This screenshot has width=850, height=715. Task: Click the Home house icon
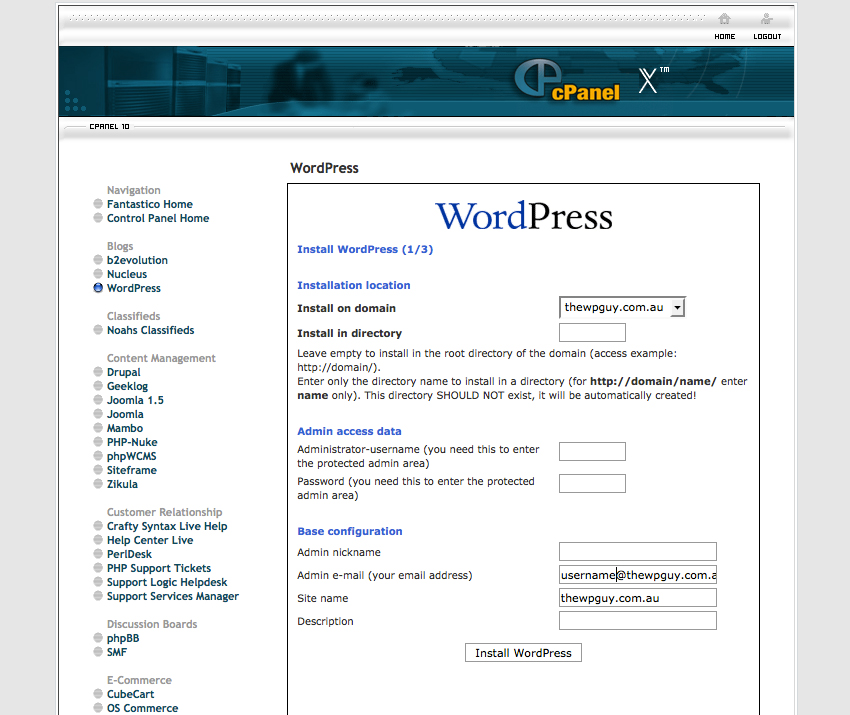(724, 20)
